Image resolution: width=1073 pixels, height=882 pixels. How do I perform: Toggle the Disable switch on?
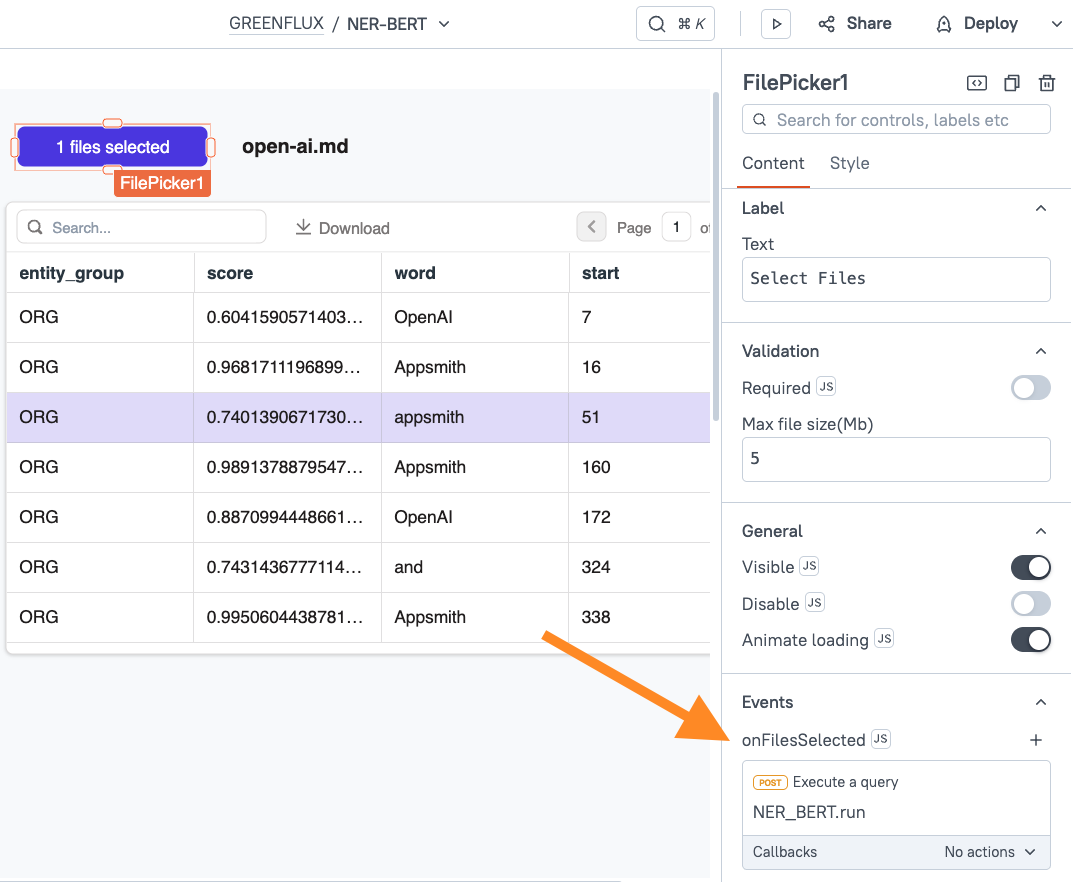[x=1030, y=603]
